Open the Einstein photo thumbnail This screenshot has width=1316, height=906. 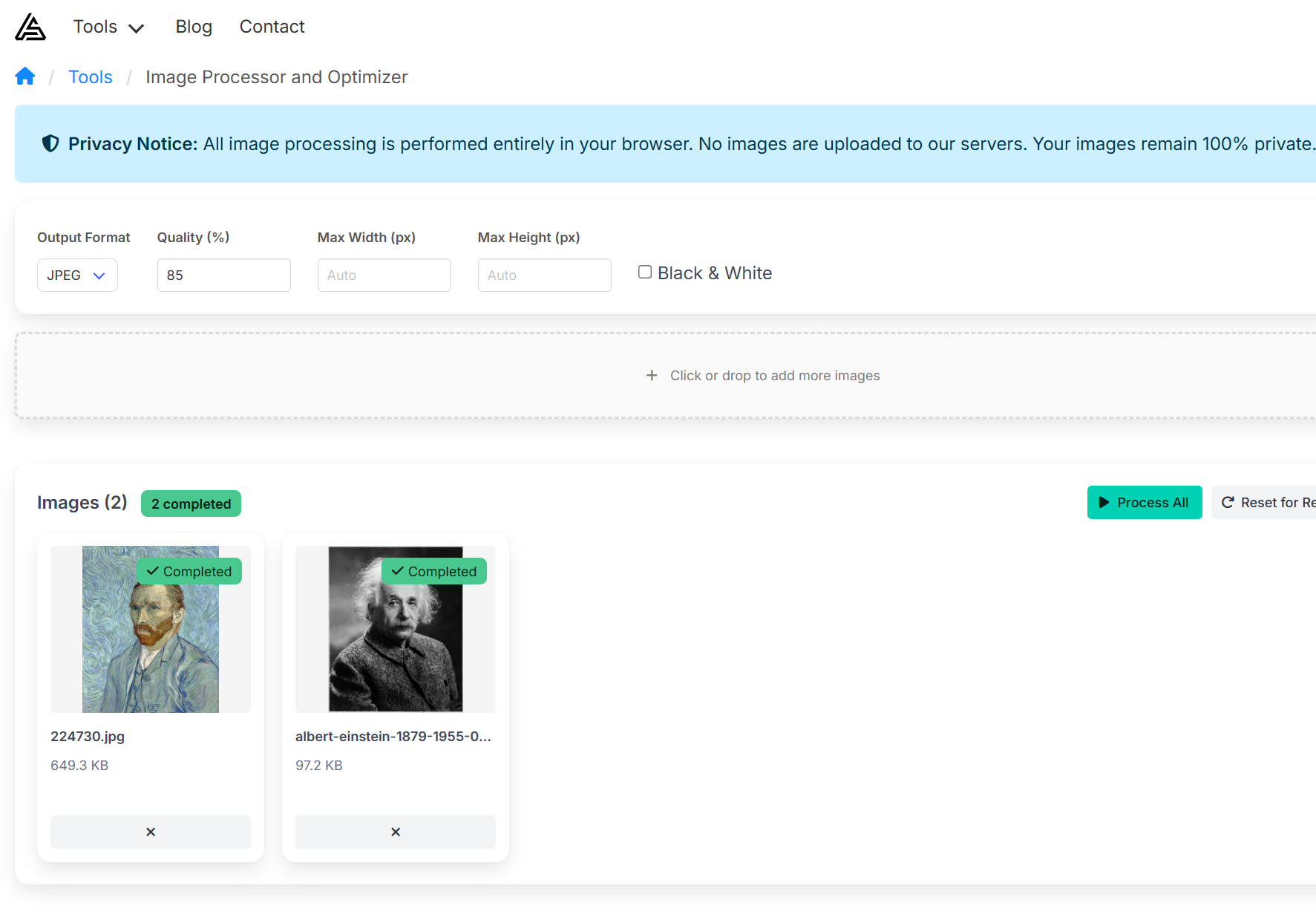point(396,630)
